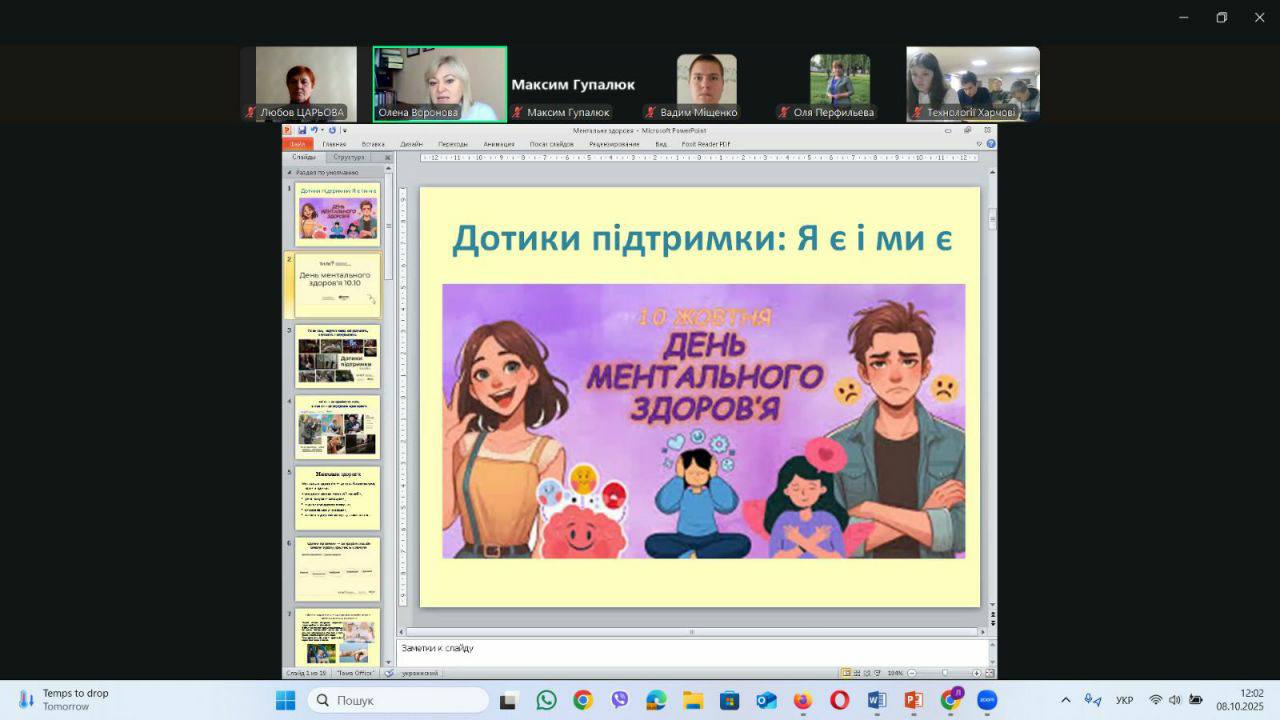1280x720 pixels.
Task: Click the zoom in plus button
Action: point(977,673)
